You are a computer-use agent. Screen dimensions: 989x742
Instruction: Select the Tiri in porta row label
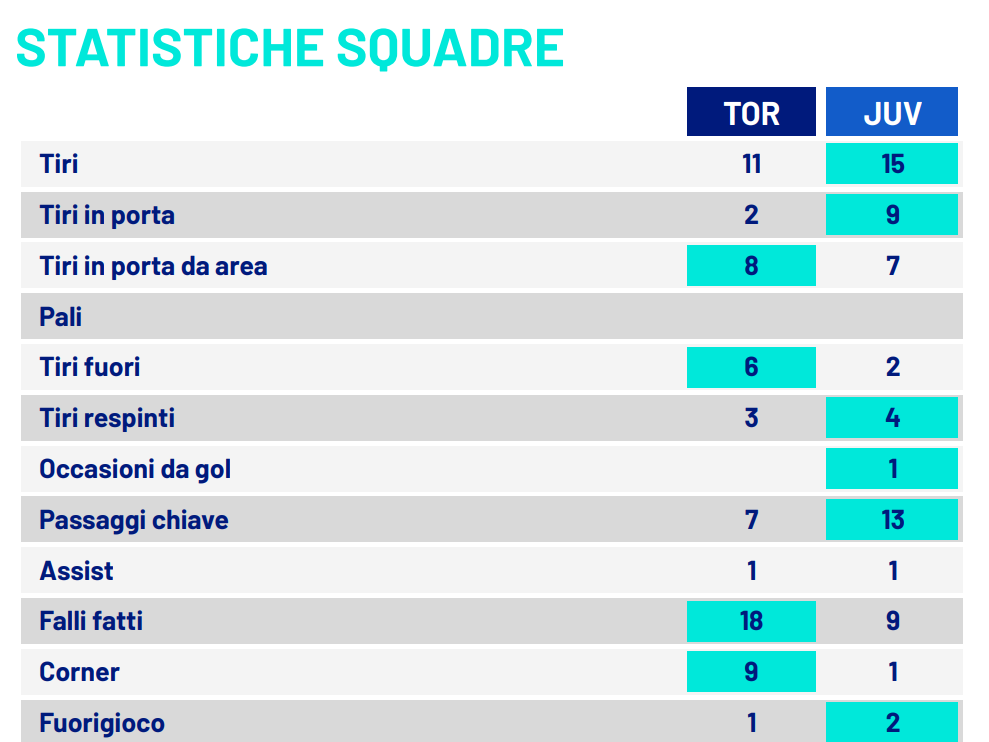(x=107, y=215)
